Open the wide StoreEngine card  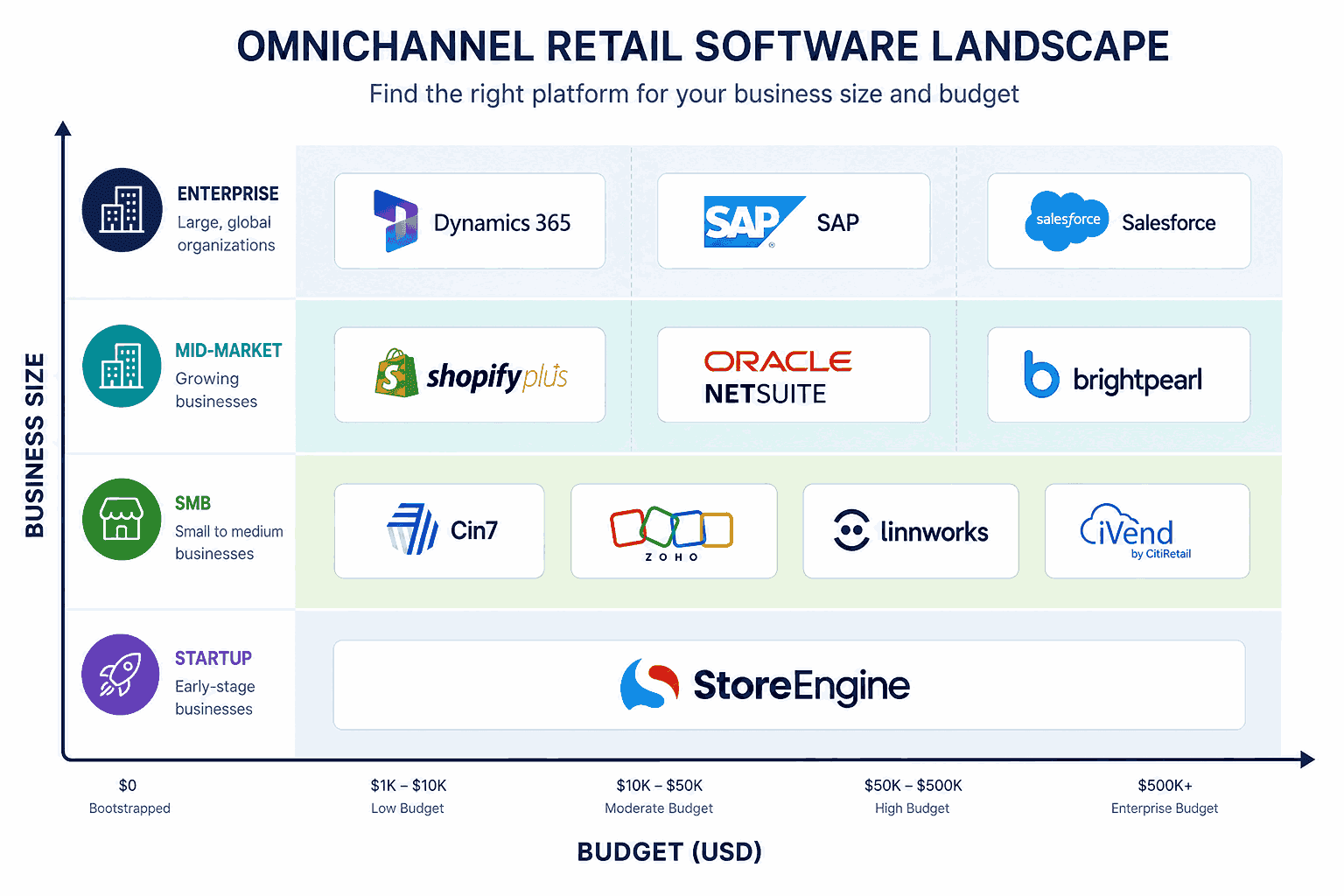(789, 685)
